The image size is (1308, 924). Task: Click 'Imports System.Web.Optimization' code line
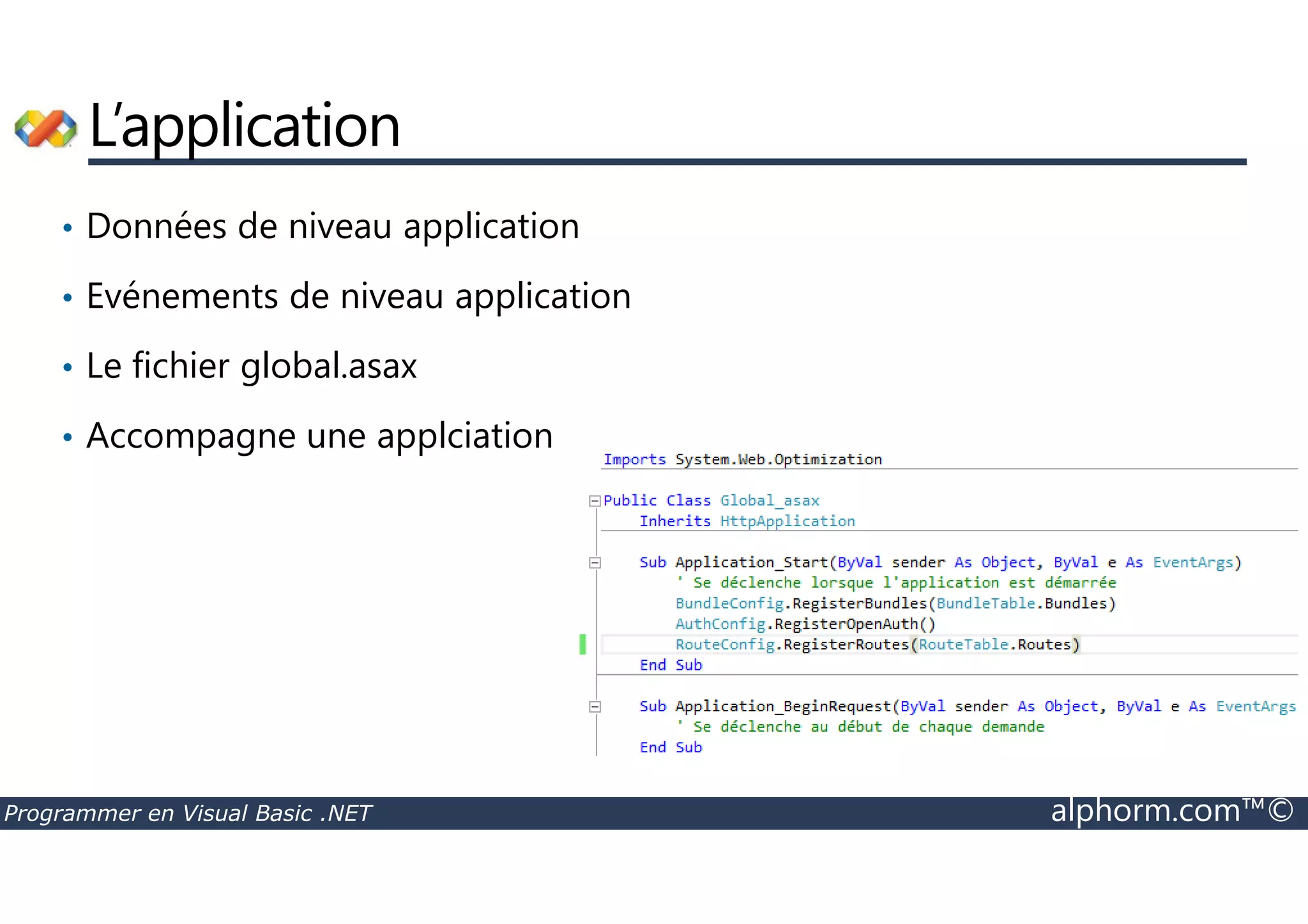click(743, 460)
